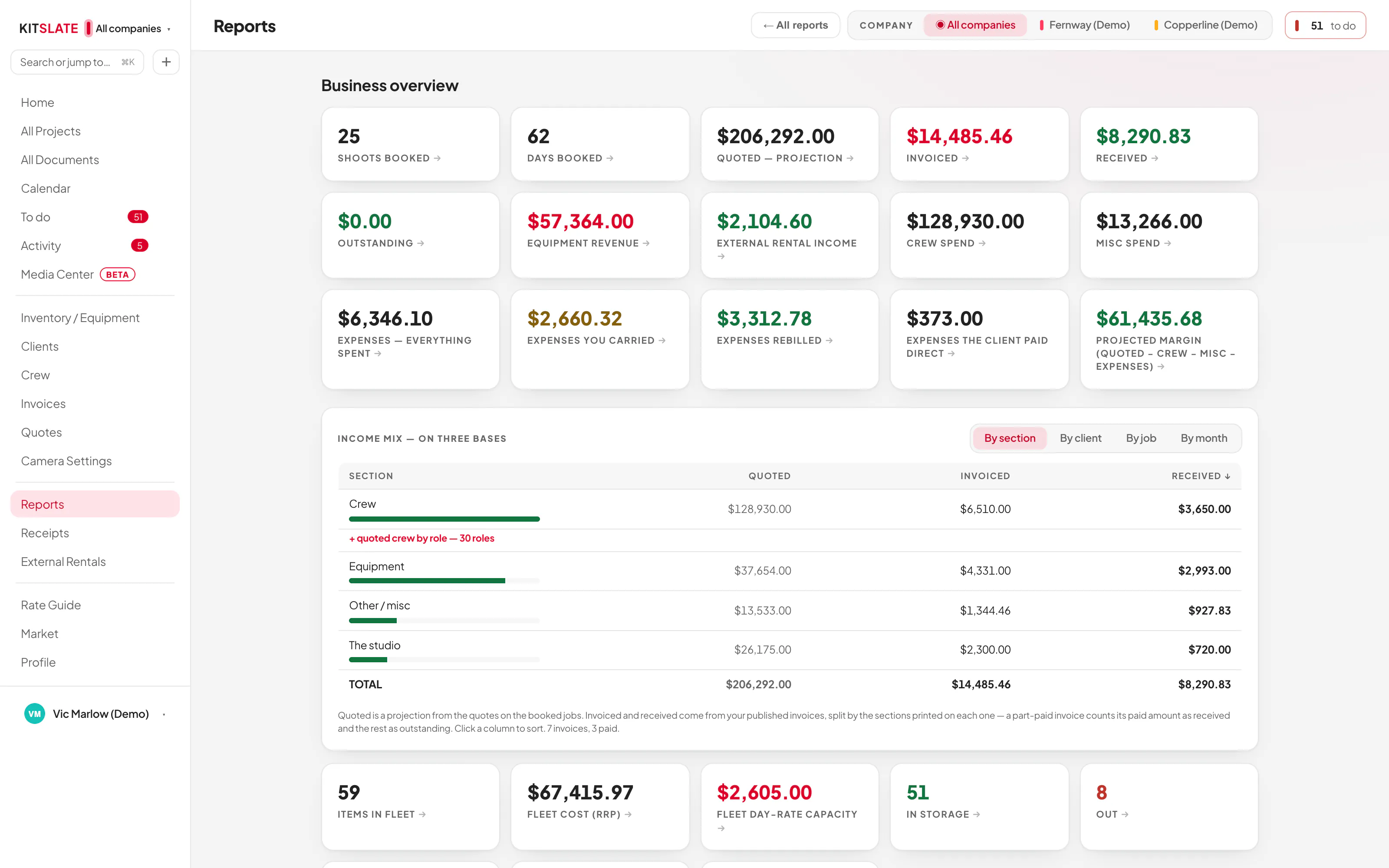This screenshot has width=1389, height=868.
Task: Open the Items in Fleet card
Action: pos(410,806)
